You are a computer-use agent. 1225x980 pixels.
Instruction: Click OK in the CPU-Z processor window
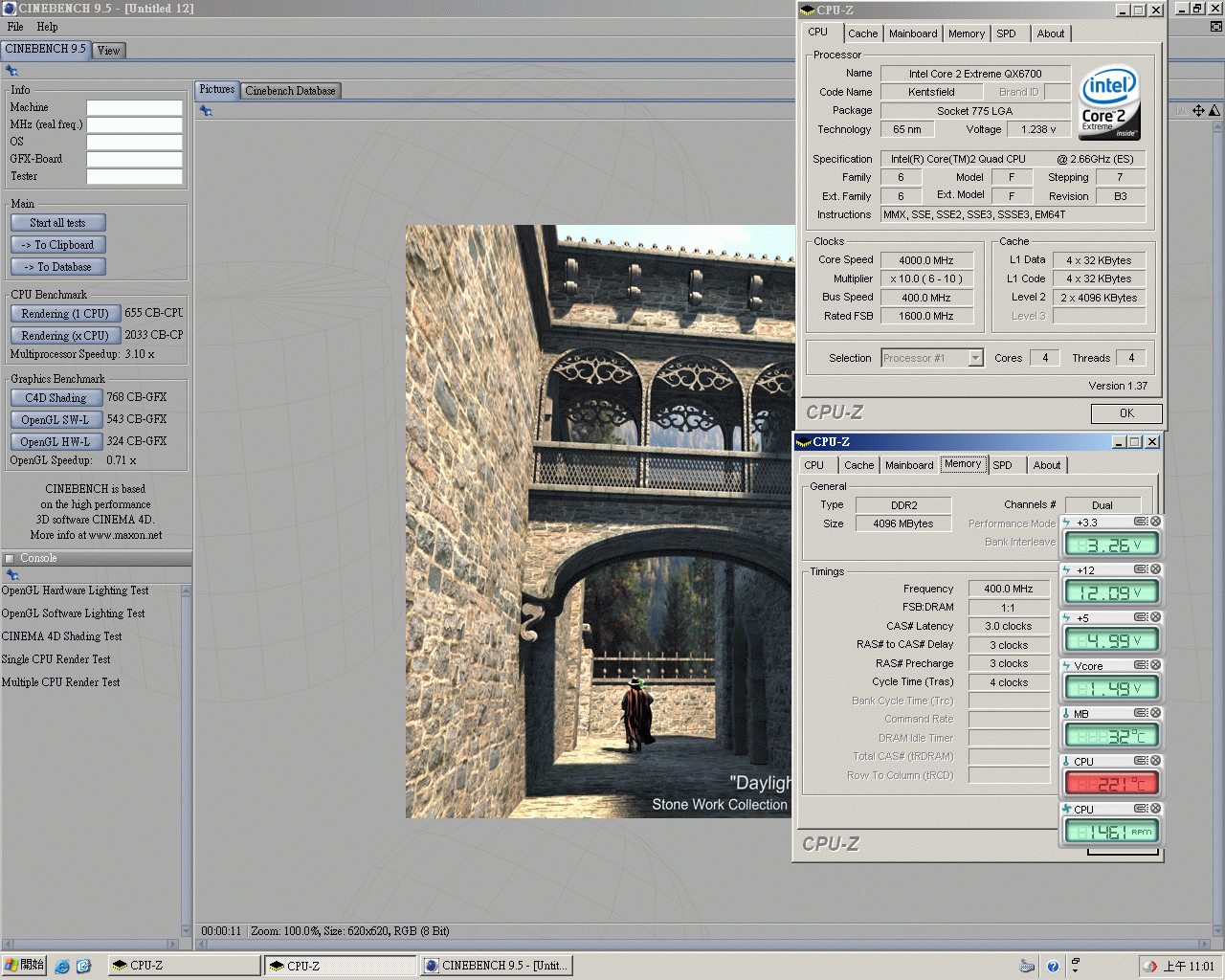(1126, 413)
